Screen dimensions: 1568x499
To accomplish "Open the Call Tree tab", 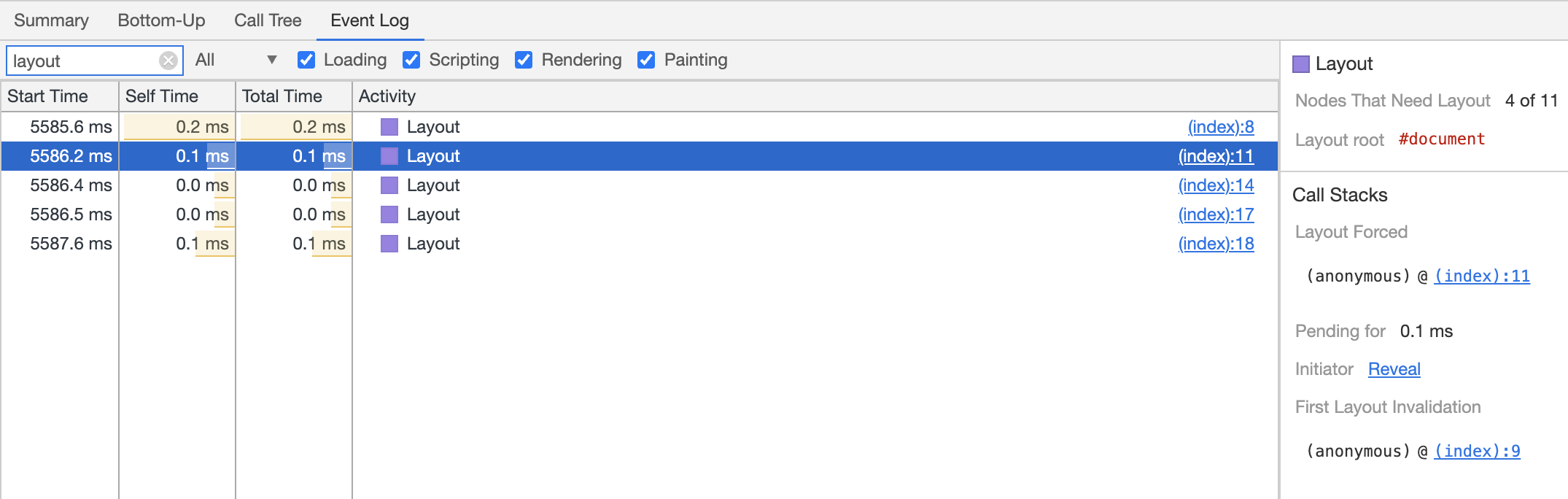I will [268, 20].
